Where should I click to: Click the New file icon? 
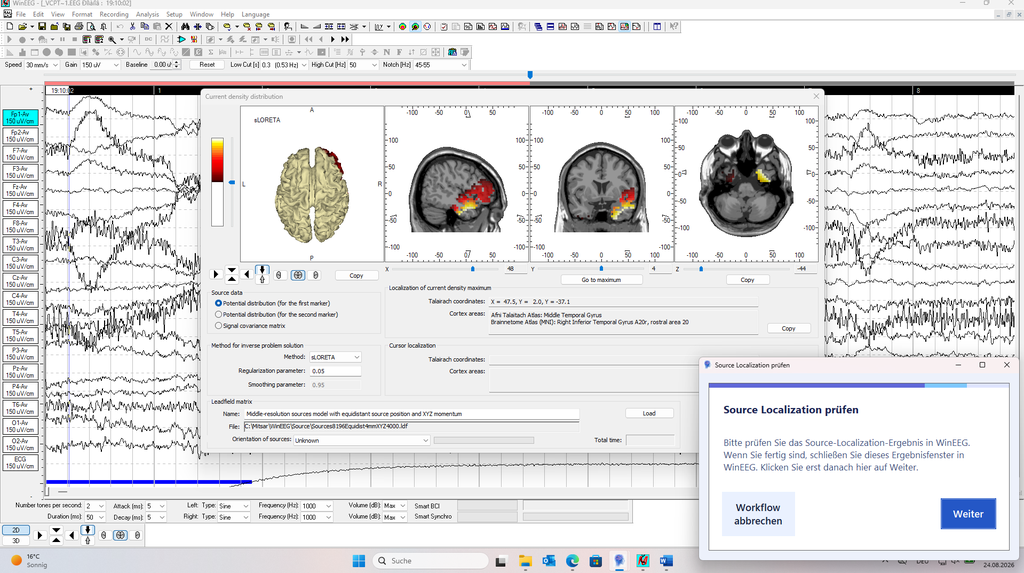[x=10, y=27]
